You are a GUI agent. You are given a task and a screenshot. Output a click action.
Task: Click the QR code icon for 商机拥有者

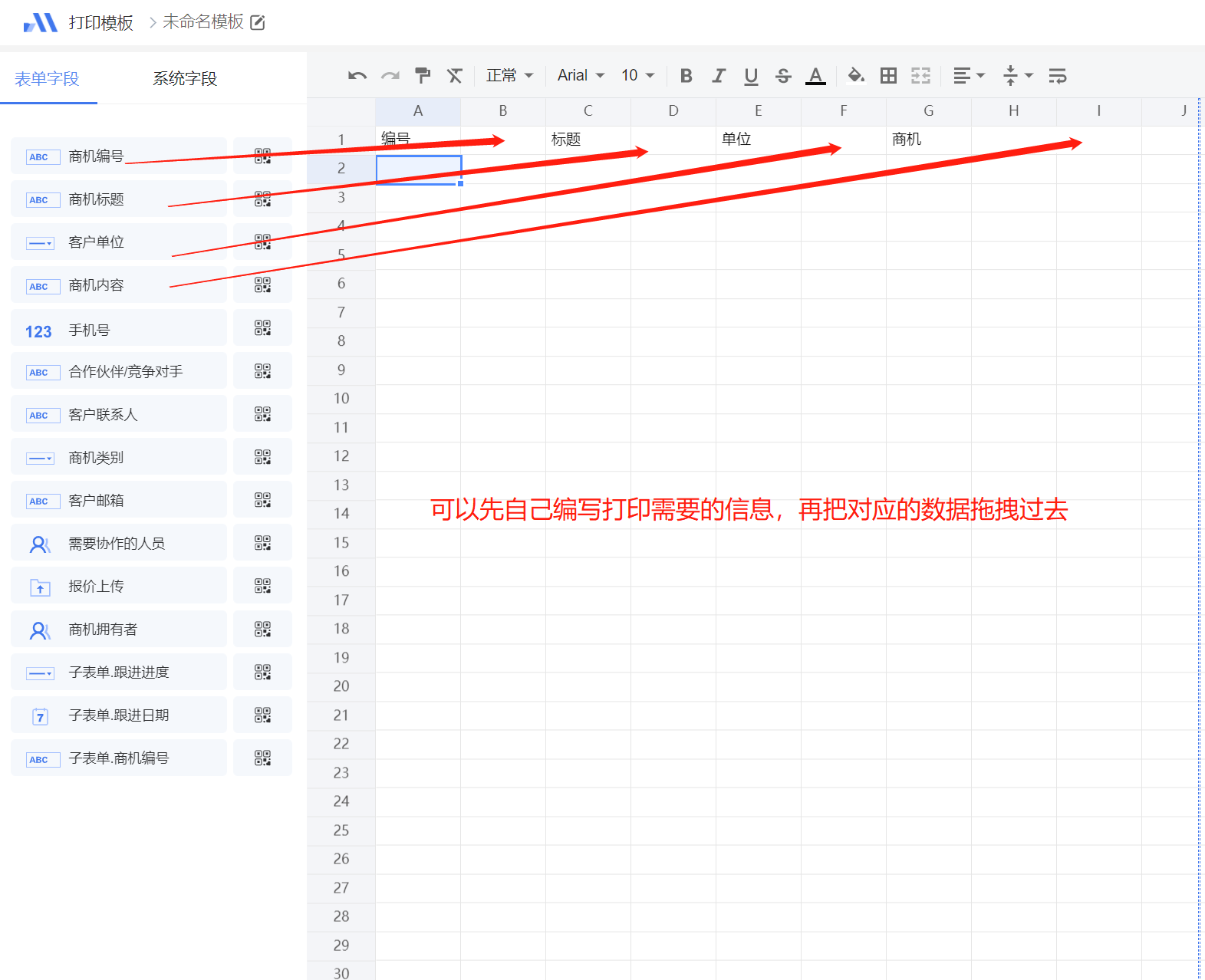pos(262,629)
